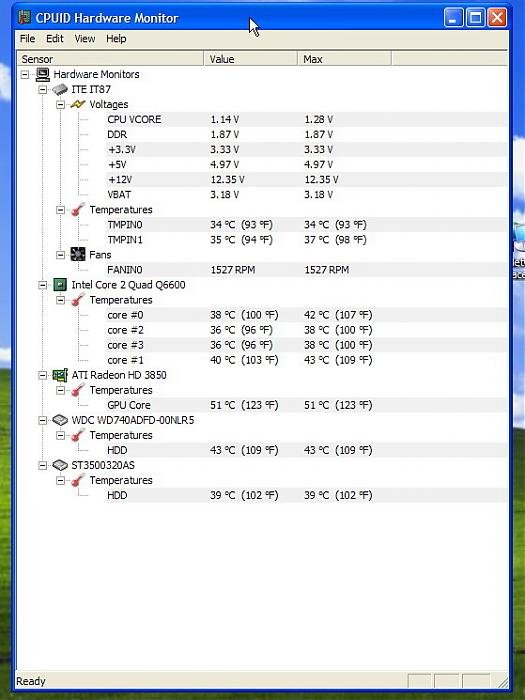This screenshot has width=525, height=700.
Task: Click the Value column header
Action: 251,58
